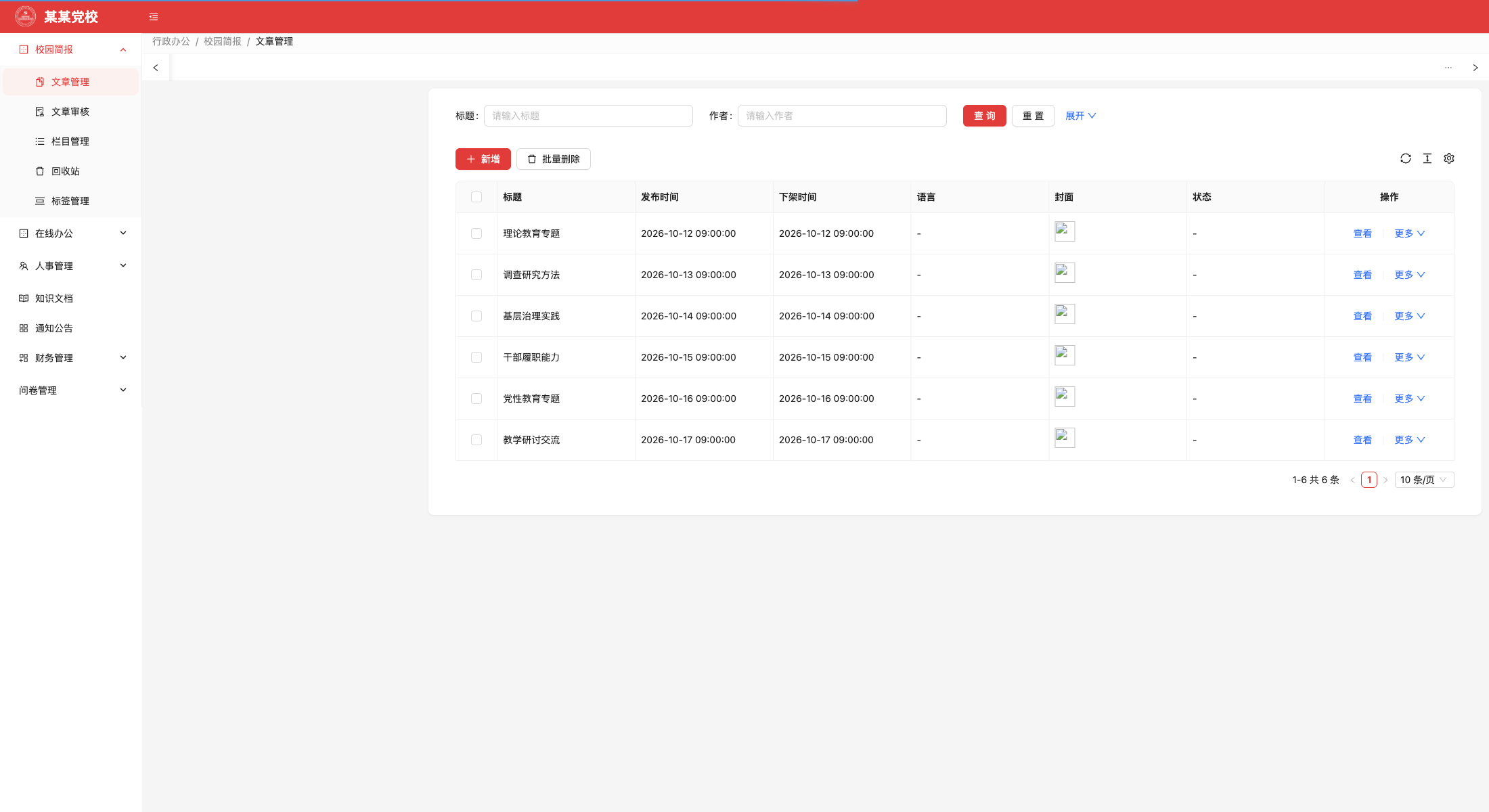Viewport: 1489px width, 812px height.
Task: Click cover thumbnail of 理论教育专题
Action: 1065,231
